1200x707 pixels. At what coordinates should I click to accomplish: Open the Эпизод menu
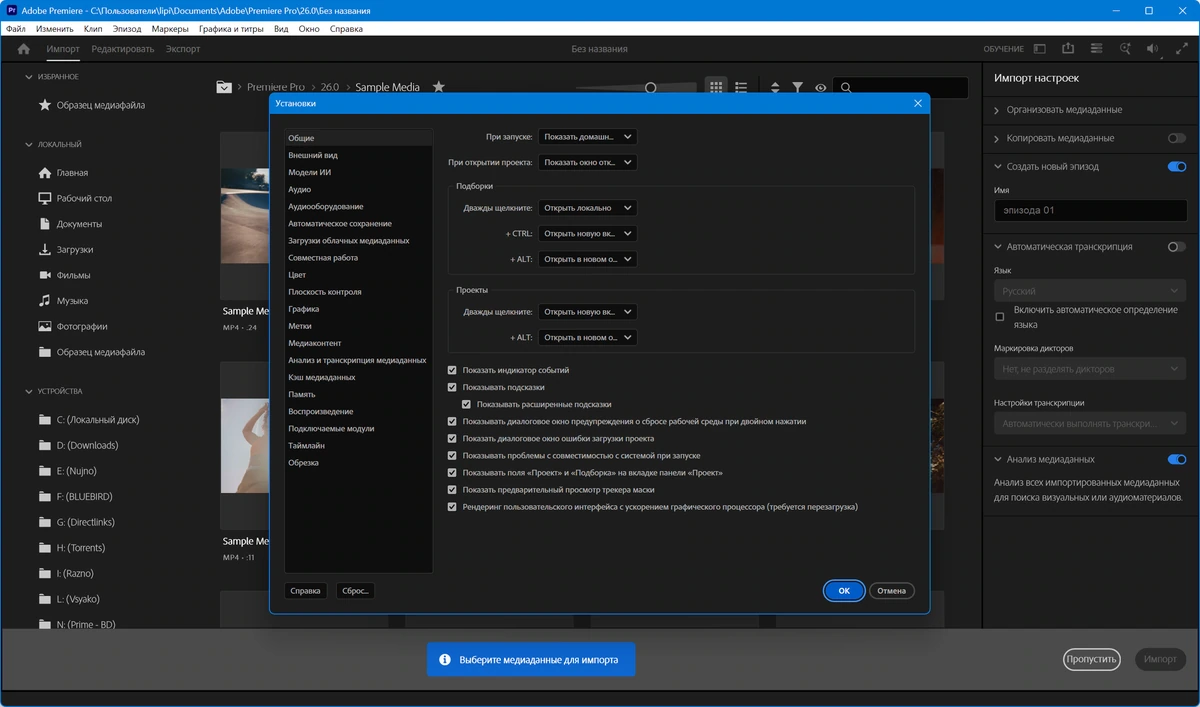coord(127,29)
